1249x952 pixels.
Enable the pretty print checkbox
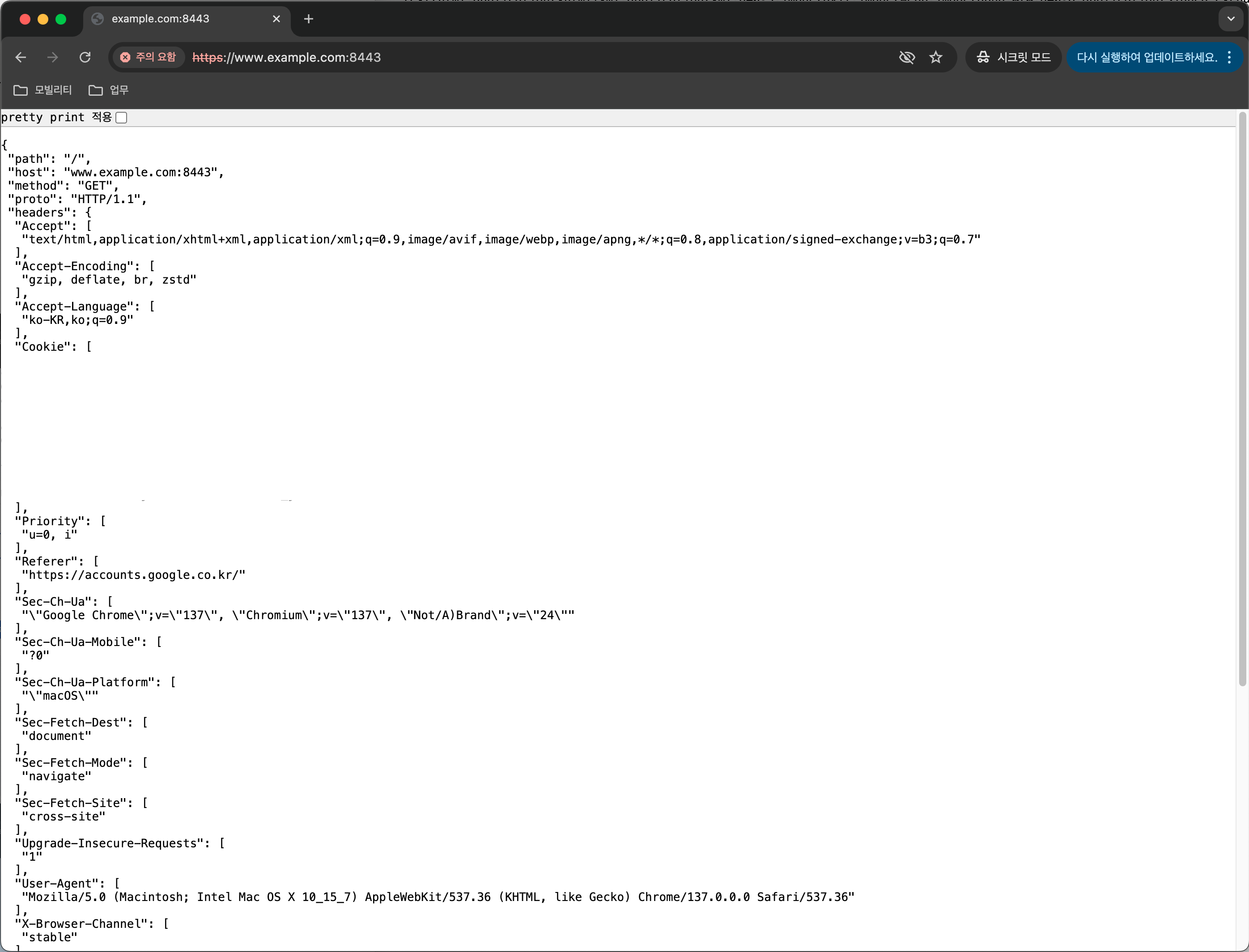coord(121,117)
